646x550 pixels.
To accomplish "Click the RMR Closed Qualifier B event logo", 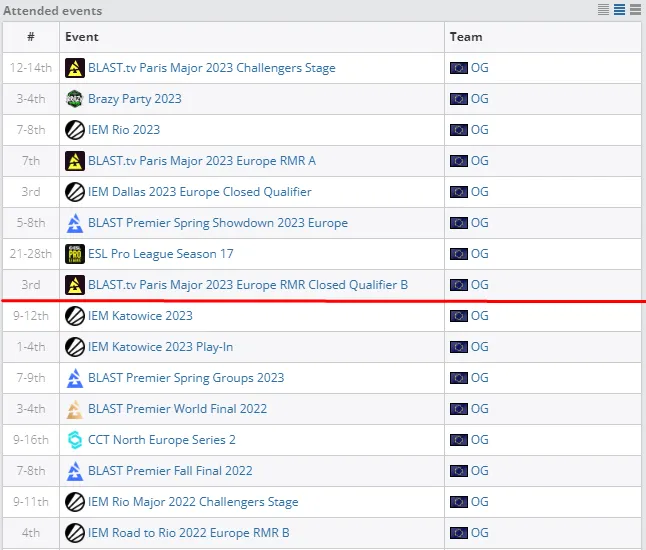I will click(x=75, y=285).
